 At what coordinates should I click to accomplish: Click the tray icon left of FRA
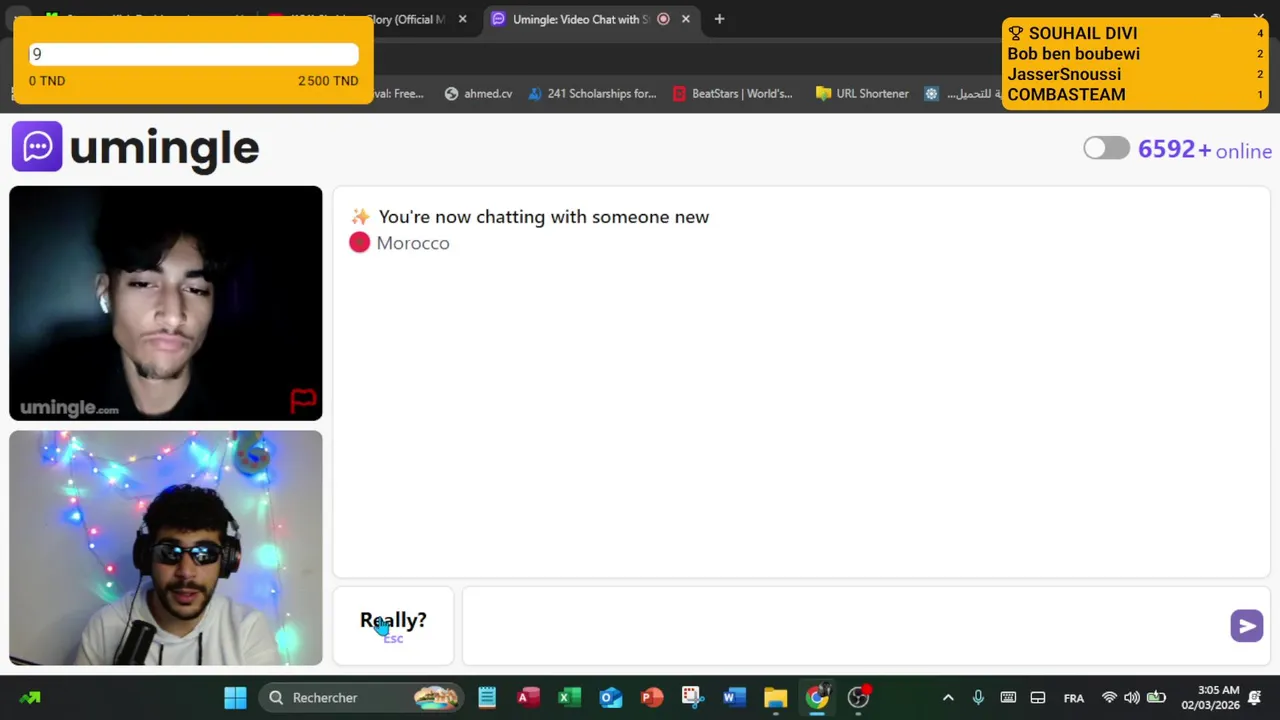[1038, 698]
